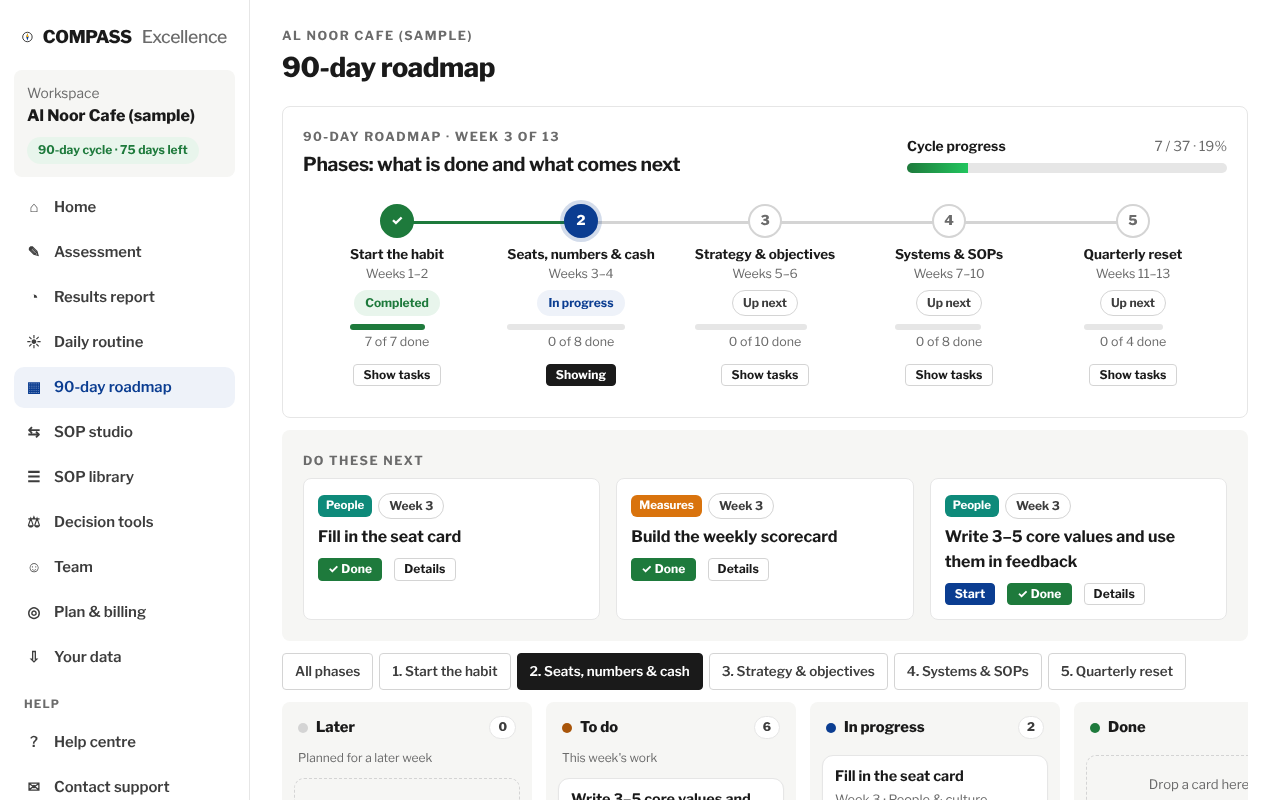
Task: Click the Assessment pencil icon
Action: [34, 252]
